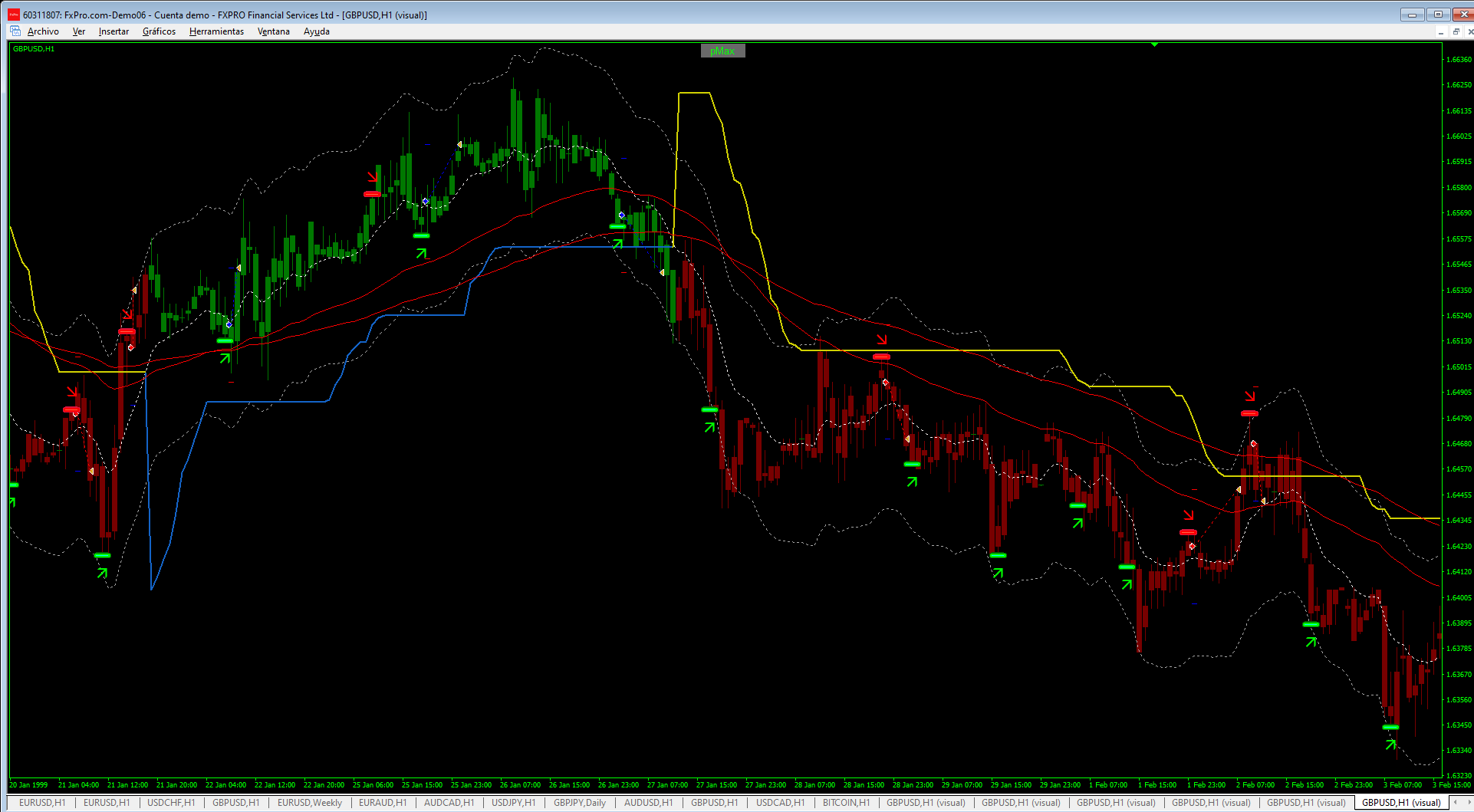This screenshot has width=1474, height=812.
Task: Minimize the main FxPro window
Action: tap(1412, 15)
